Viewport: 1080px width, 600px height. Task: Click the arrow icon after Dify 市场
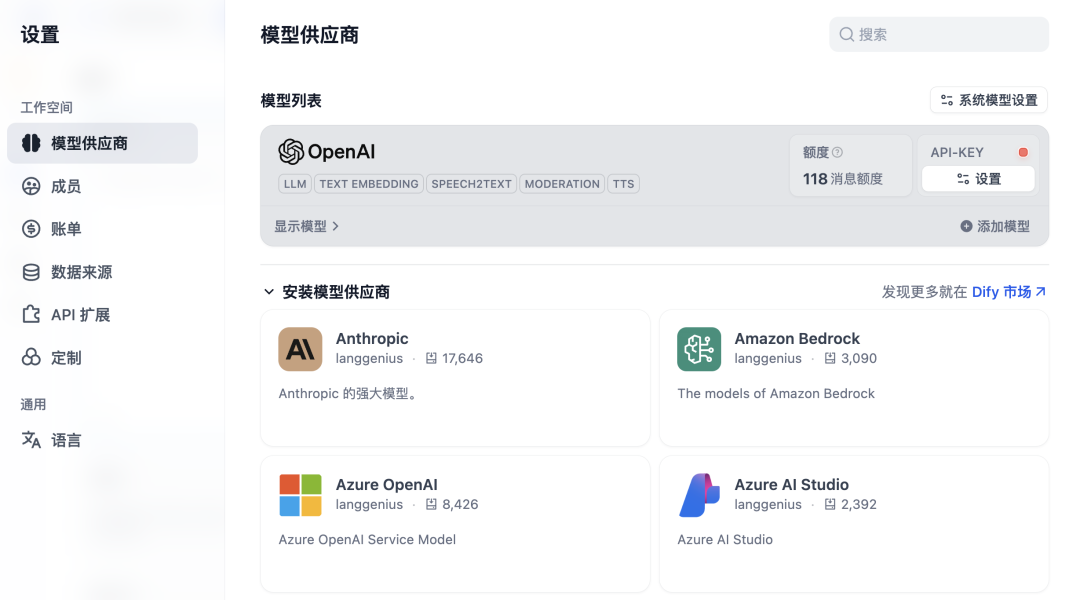click(x=1041, y=291)
